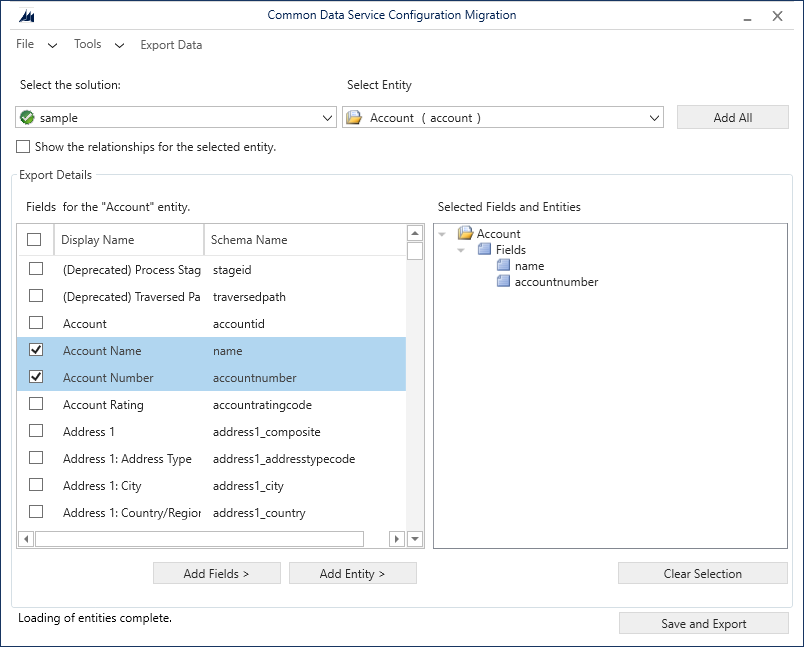Select the accountnumber item in tree

(x=556, y=281)
